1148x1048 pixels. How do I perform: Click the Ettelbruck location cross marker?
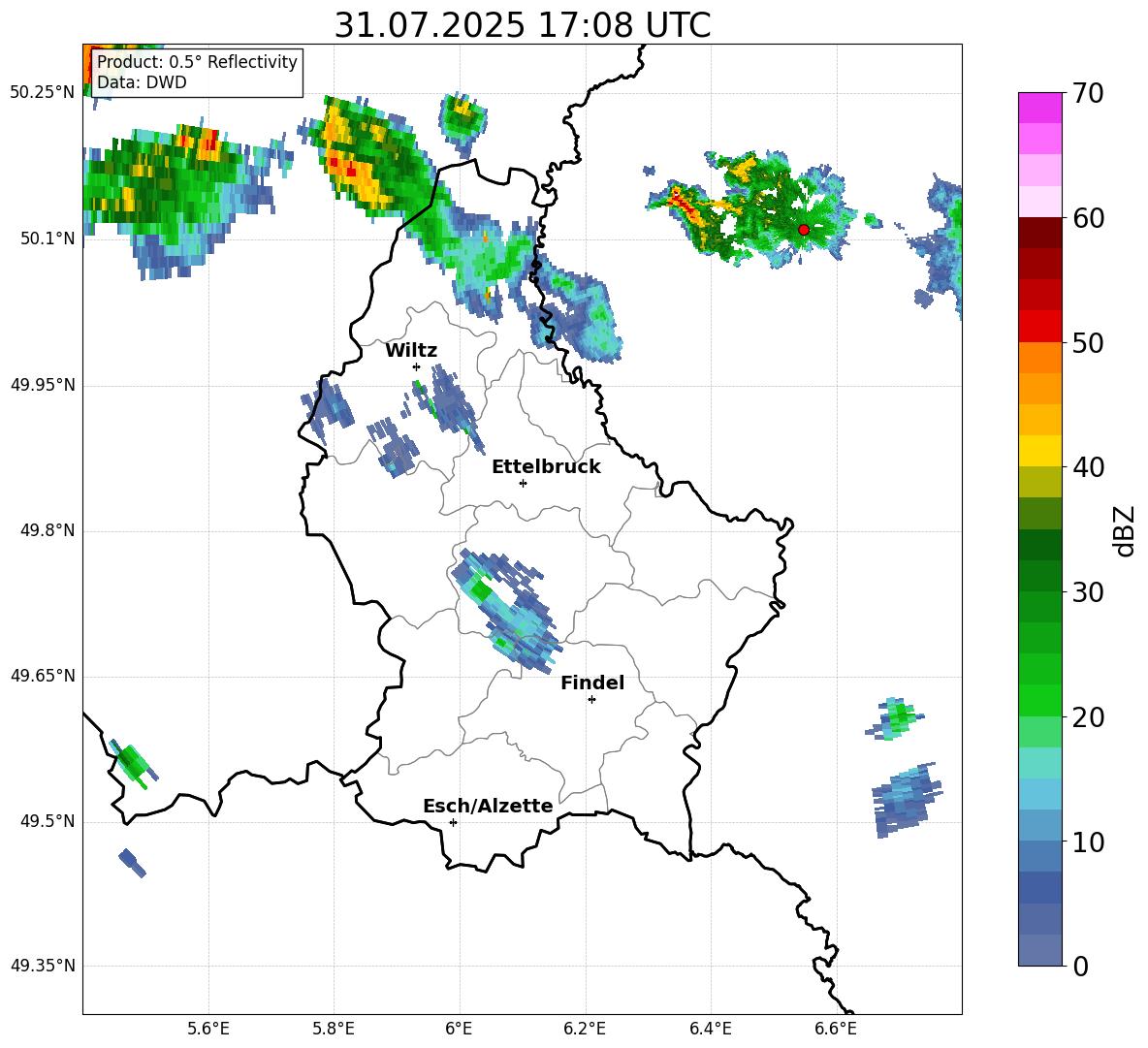coord(523,483)
